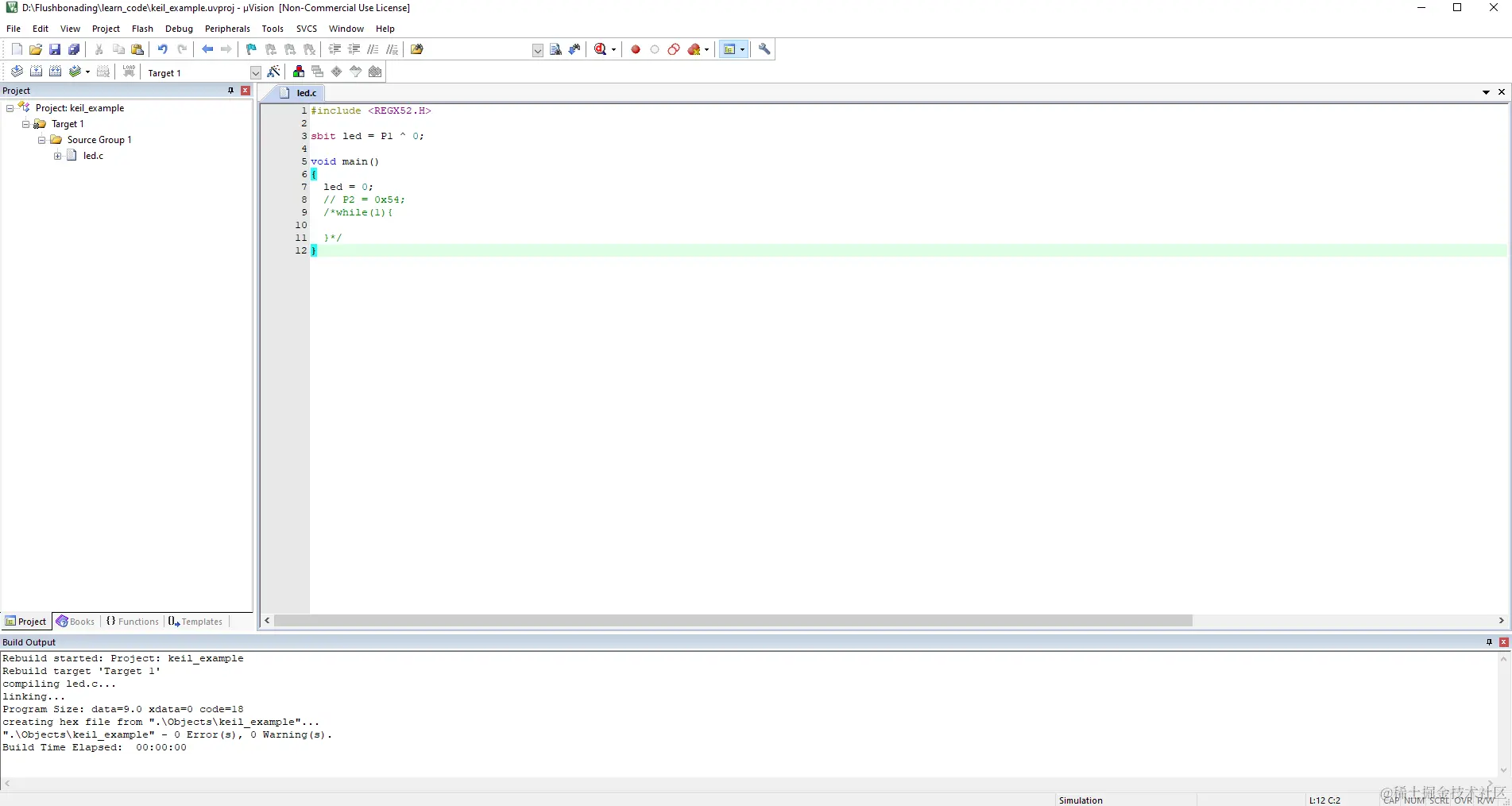
Task: Close the Project panel
Action: [246, 91]
